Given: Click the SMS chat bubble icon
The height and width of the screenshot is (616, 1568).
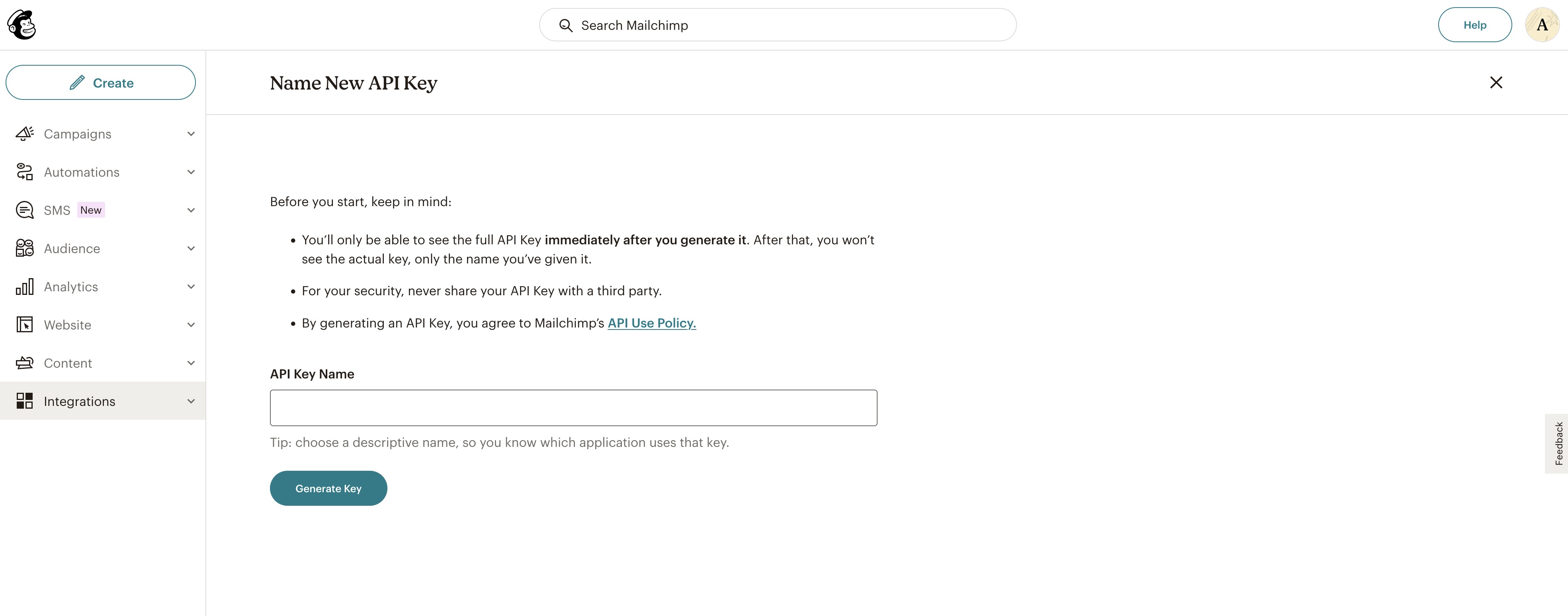Looking at the screenshot, I should (24, 211).
